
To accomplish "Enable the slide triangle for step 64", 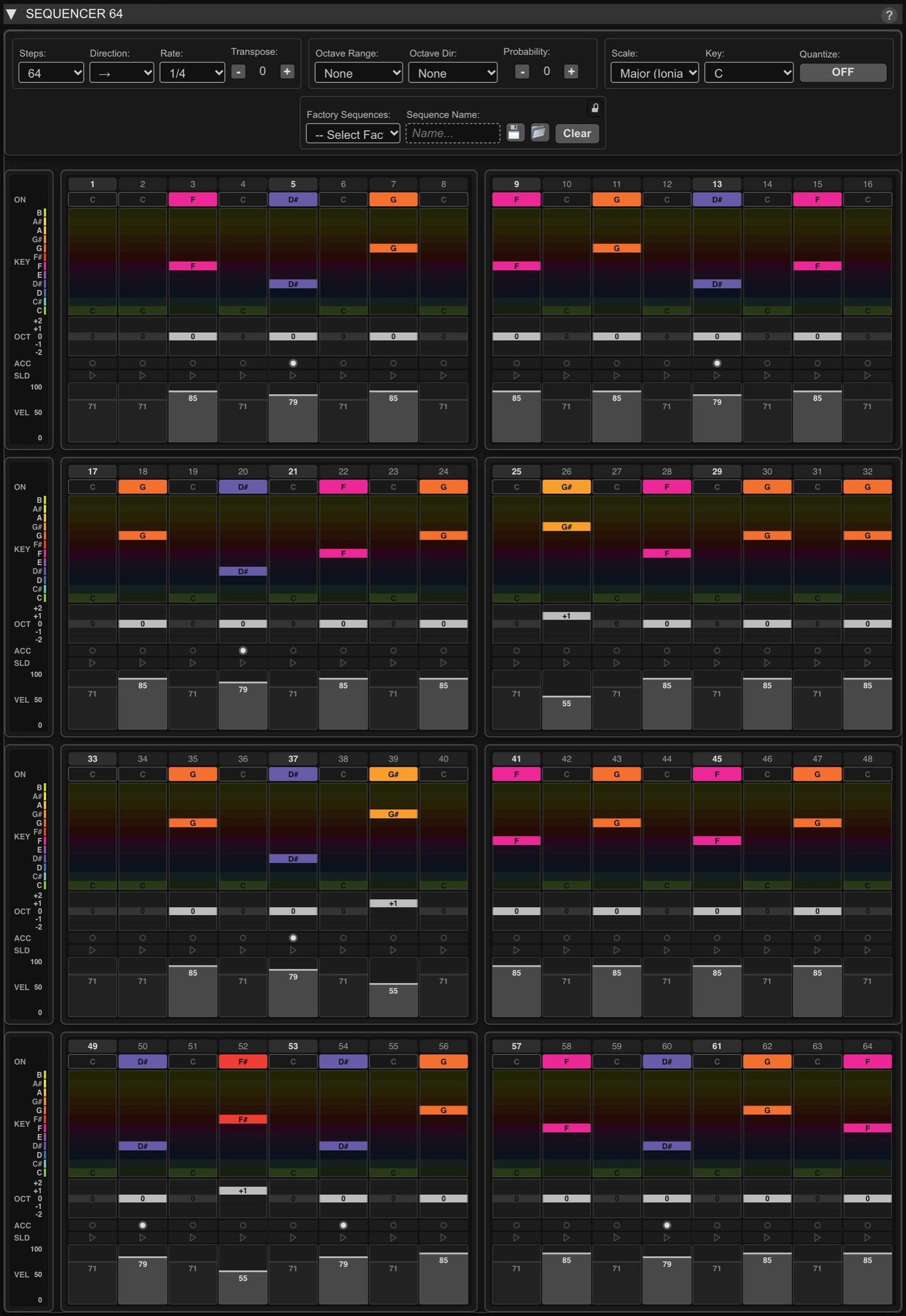I will click(x=868, y=1238).
